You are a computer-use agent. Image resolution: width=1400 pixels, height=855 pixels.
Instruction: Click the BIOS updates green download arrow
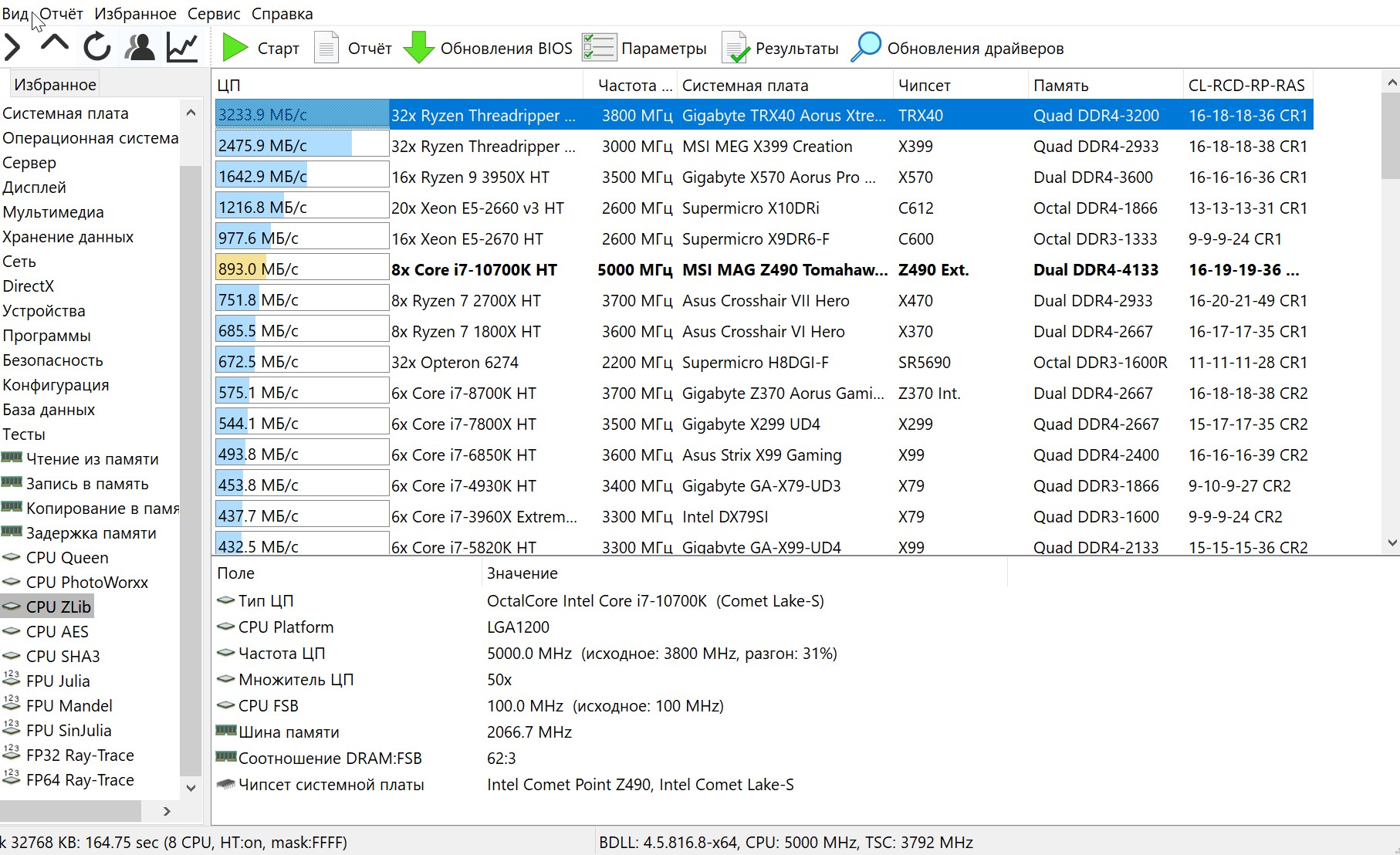pos(419,48)
